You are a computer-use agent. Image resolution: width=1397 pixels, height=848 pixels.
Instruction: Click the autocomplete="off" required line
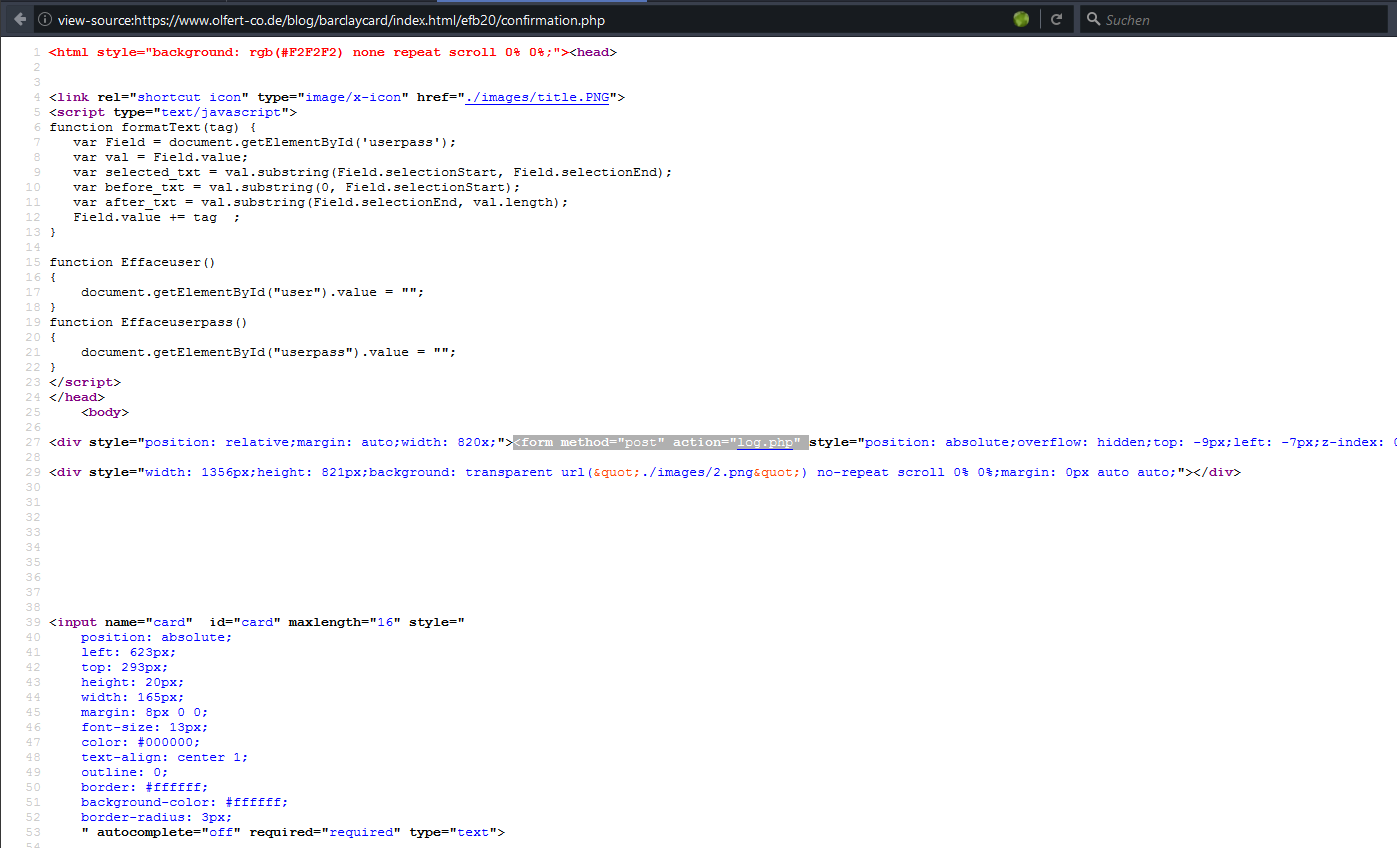pyautogui.click(x=293, y=832)
